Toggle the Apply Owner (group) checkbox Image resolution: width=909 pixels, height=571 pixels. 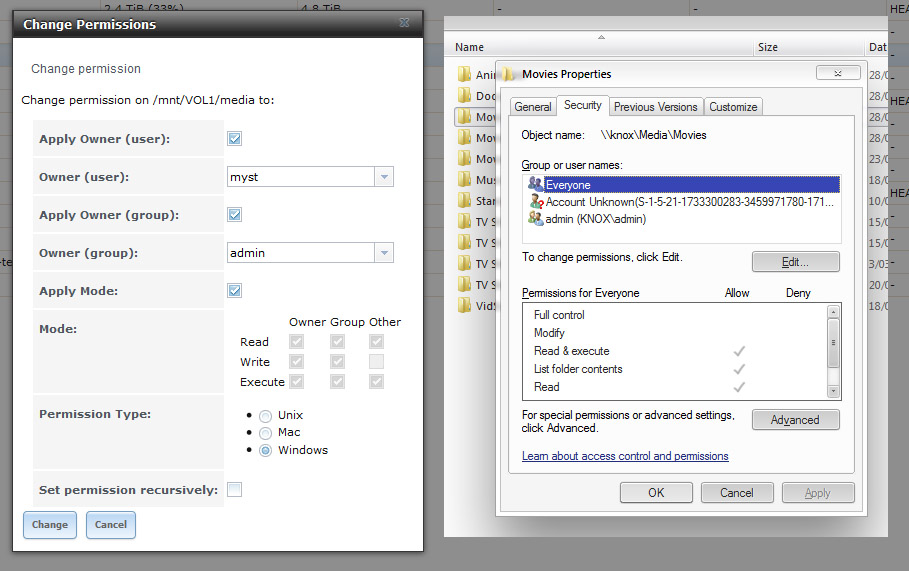235,214
